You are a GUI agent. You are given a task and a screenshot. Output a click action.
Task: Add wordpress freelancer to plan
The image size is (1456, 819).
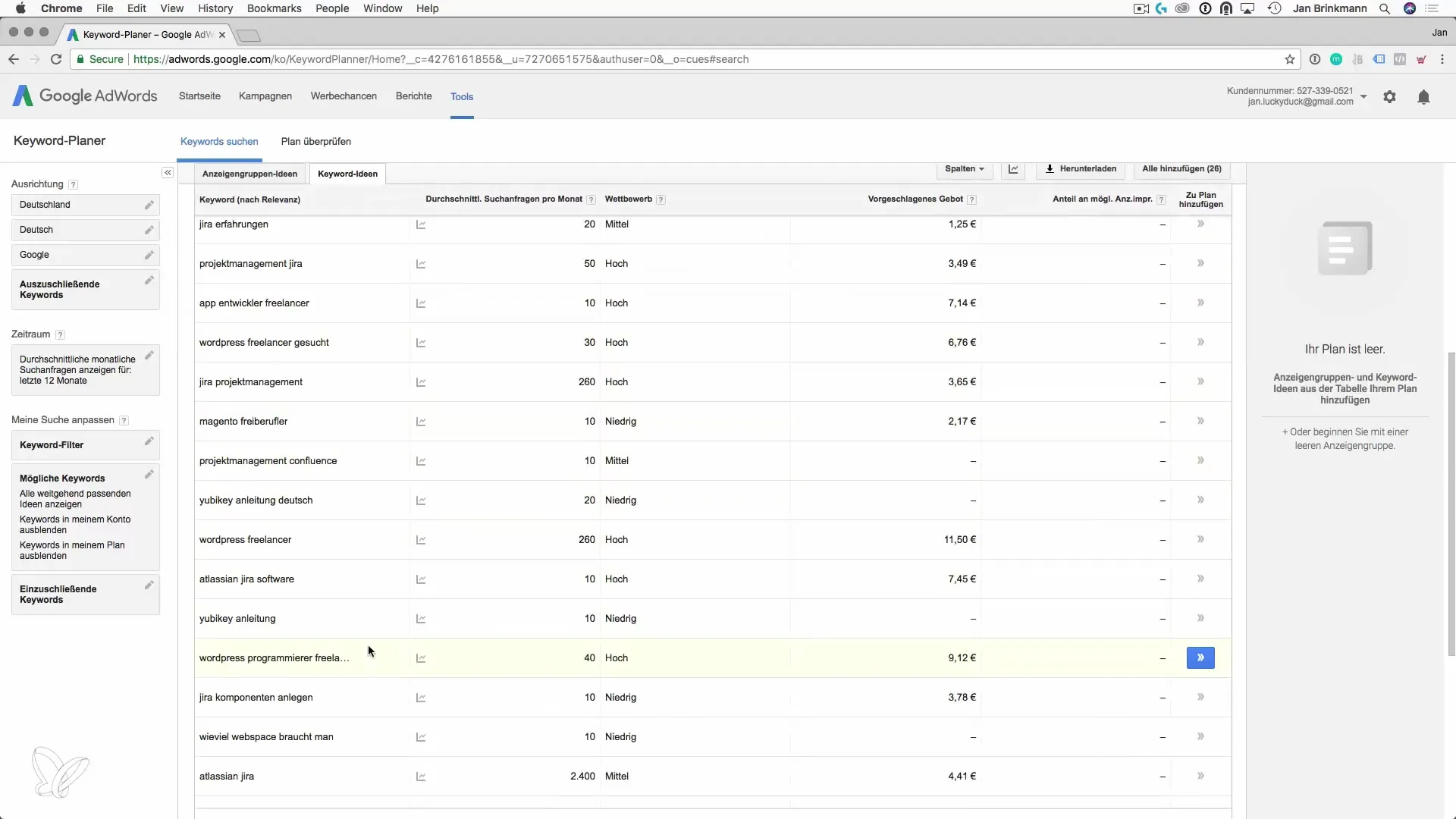click(1200, 539)
